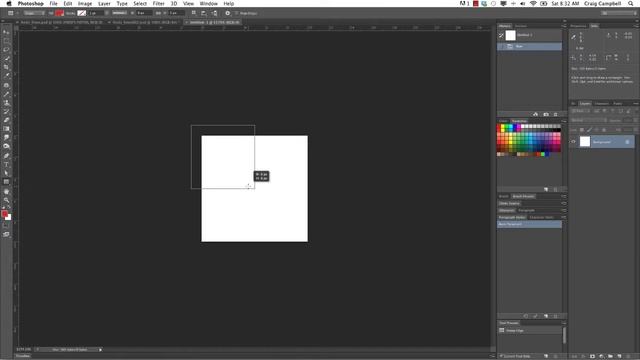640x360 pixels.
Task: Open the path operations icon in options bar
Action: [194, 13]
